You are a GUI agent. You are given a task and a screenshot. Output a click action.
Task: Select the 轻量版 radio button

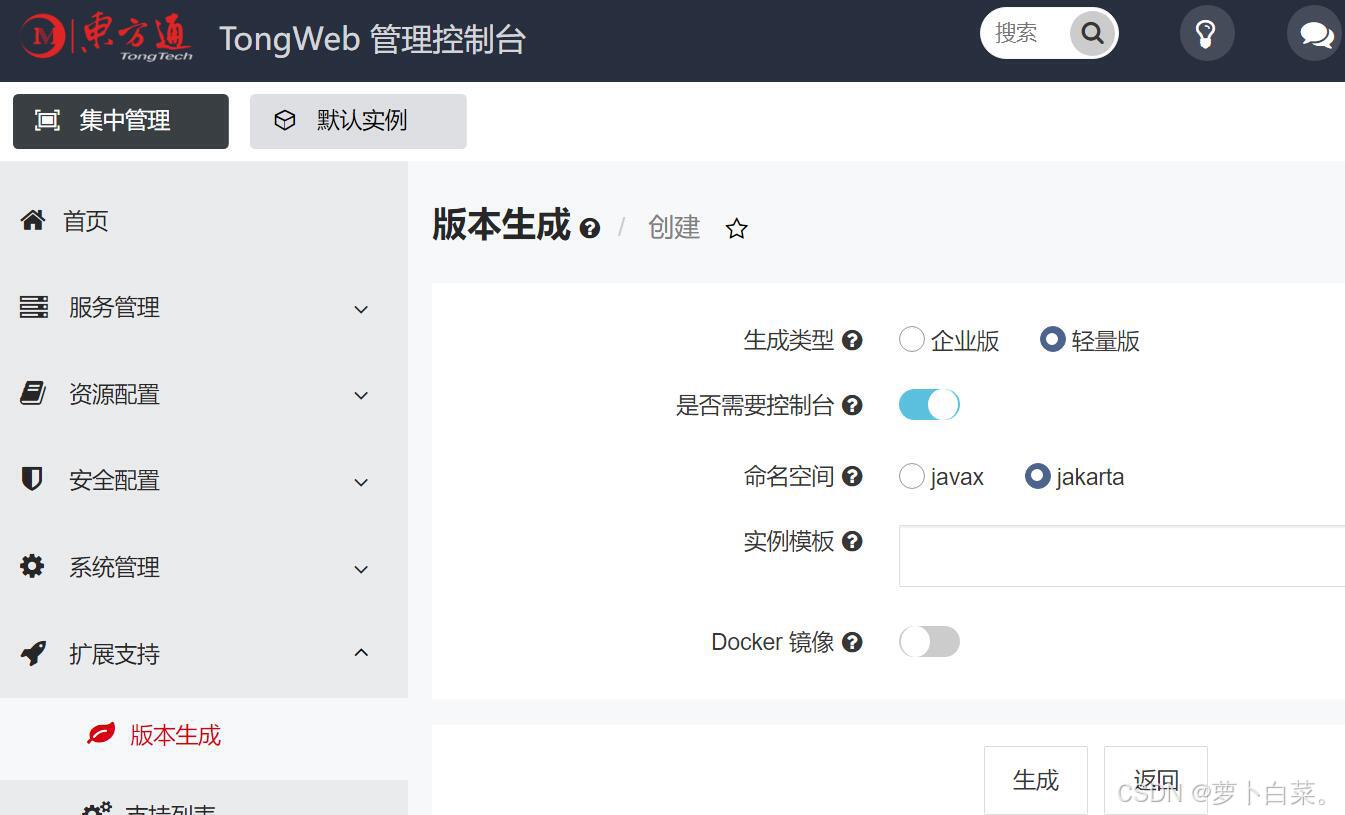click(x=1052, y=339)
